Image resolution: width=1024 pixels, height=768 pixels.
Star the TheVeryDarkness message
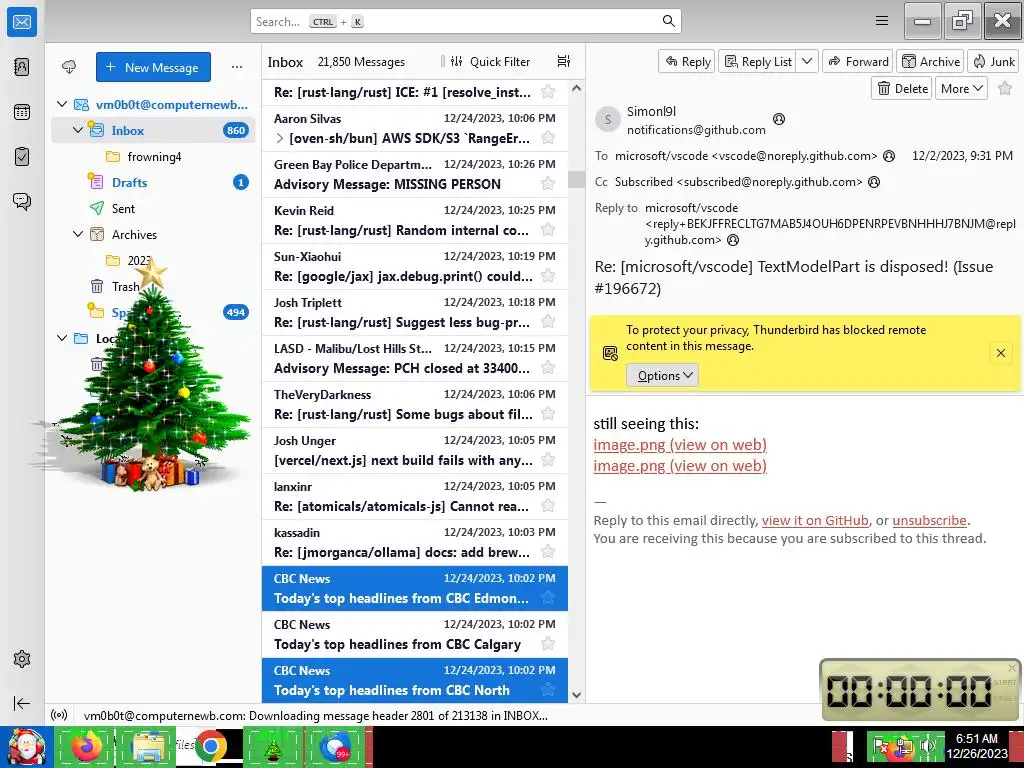pos(548,414)
